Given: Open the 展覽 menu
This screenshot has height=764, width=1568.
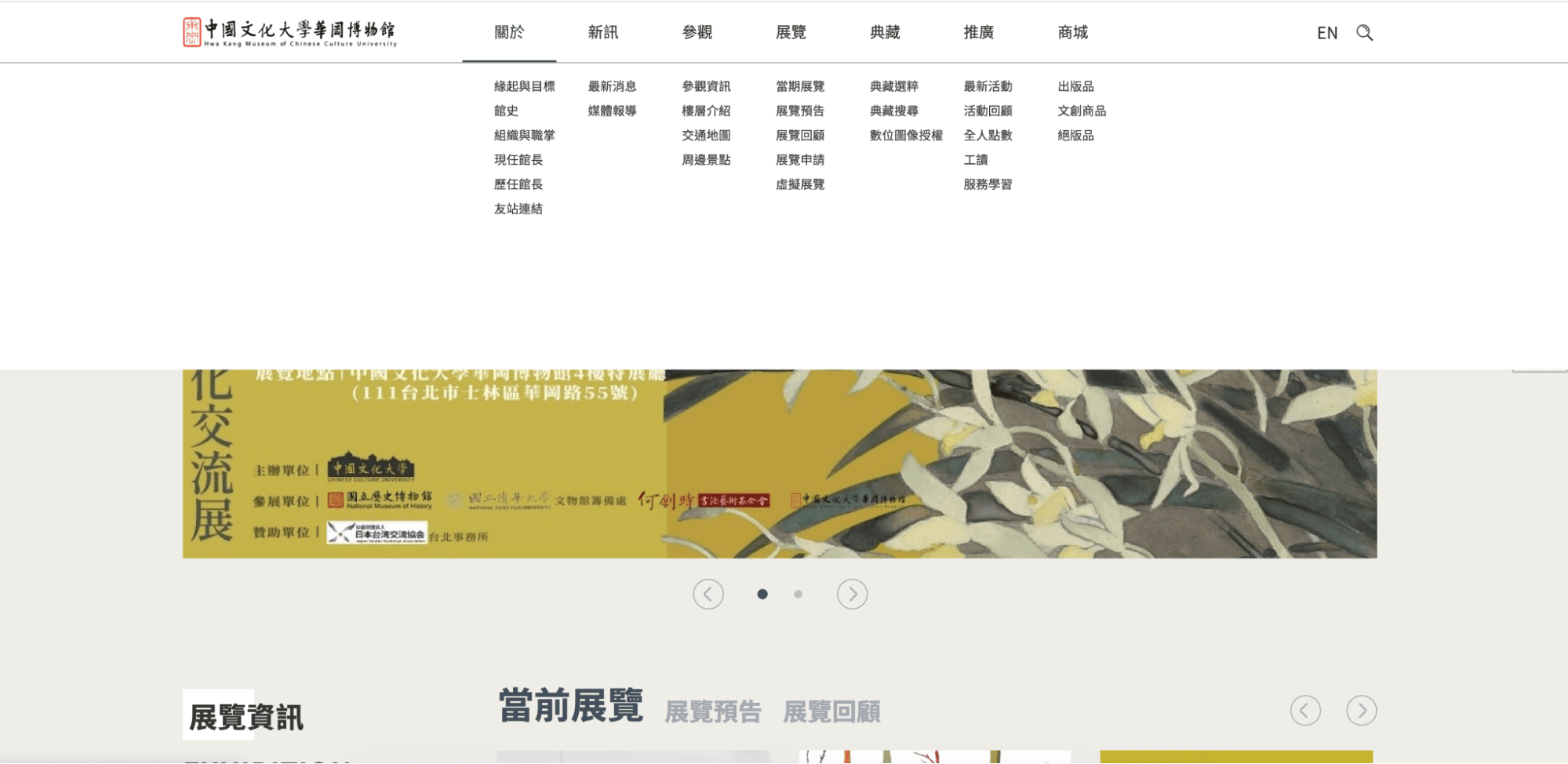Looking at the screenshot, I should click(x=791, y=32).
